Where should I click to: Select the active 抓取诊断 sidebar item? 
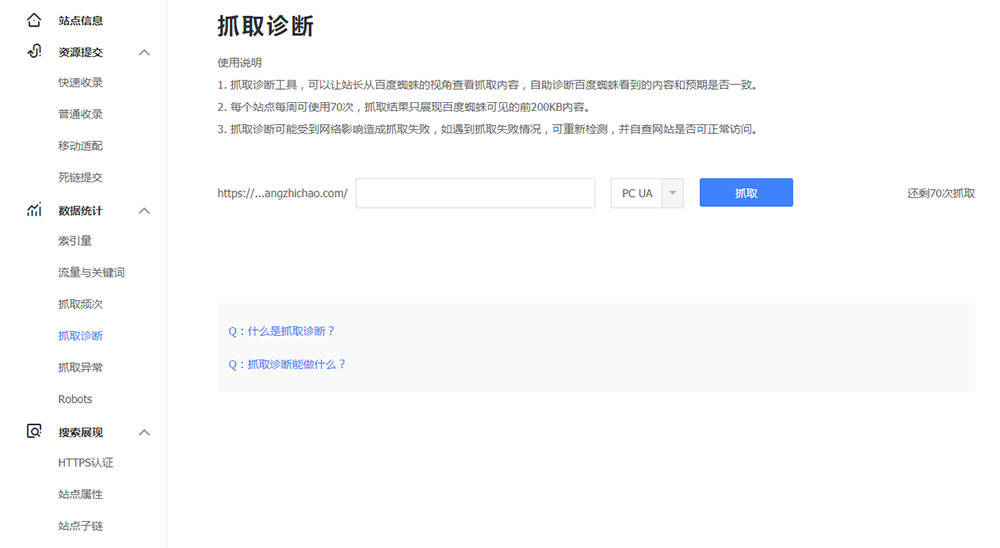coord(80,336)
